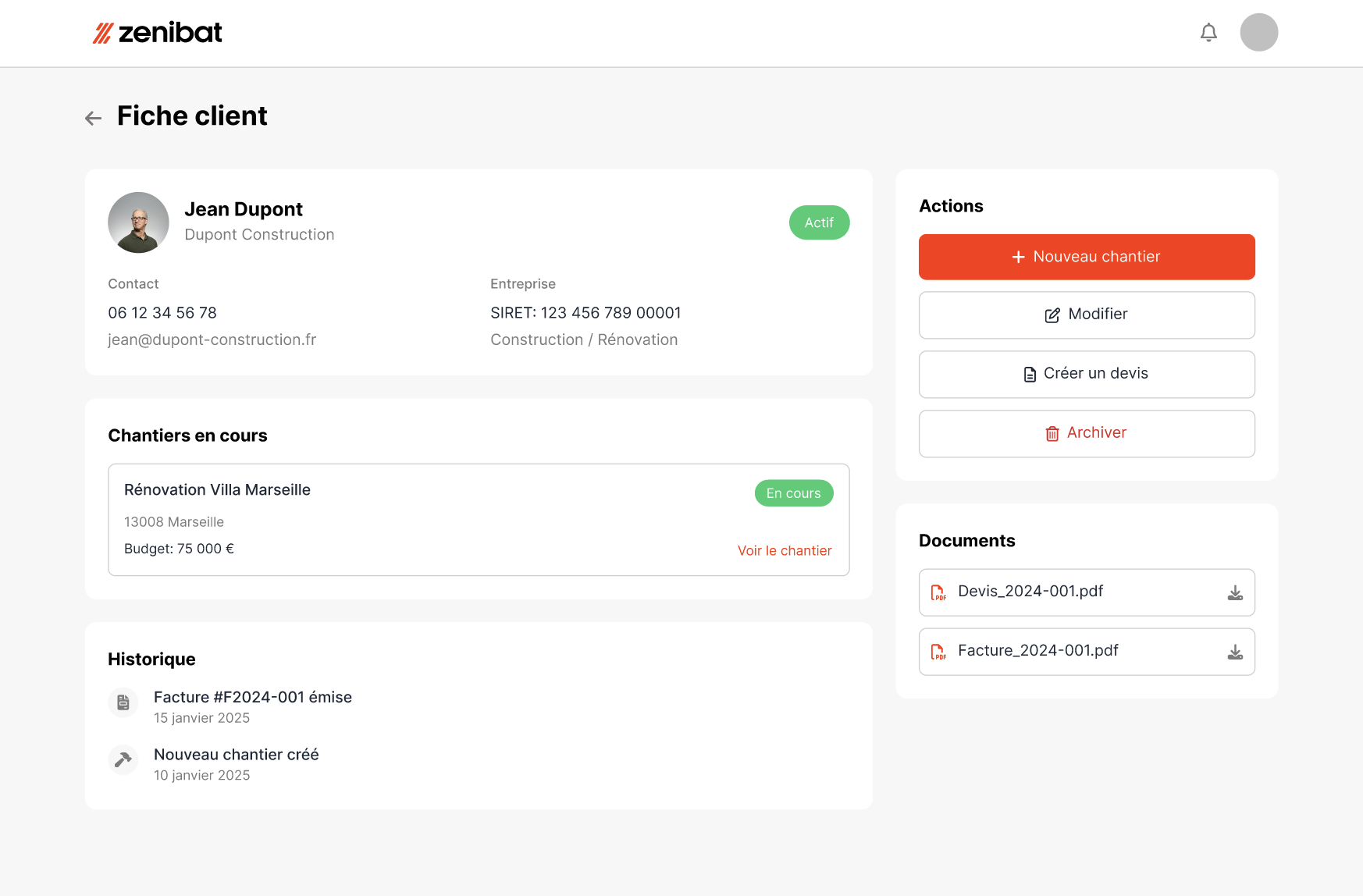Click Jean Dupont's profile photo
1363x896 pixels.
pos(138,222)
